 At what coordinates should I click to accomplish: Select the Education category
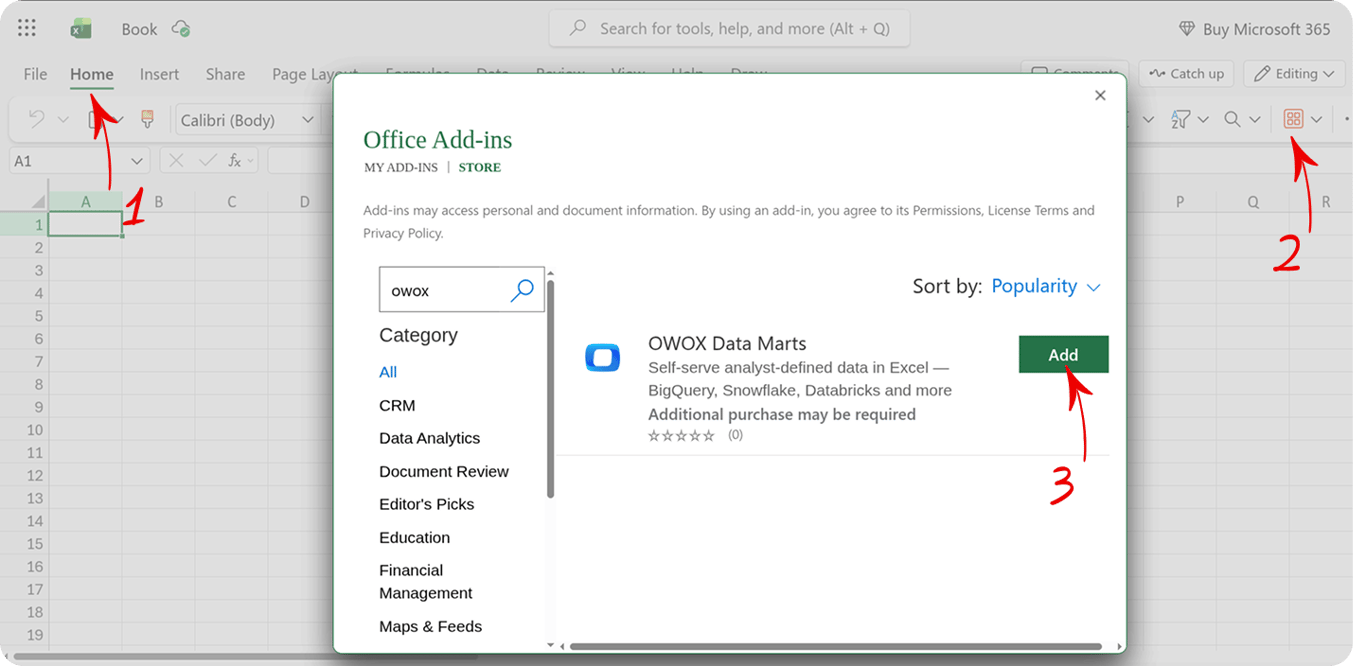pyautogui.click(x=415, y=538)
